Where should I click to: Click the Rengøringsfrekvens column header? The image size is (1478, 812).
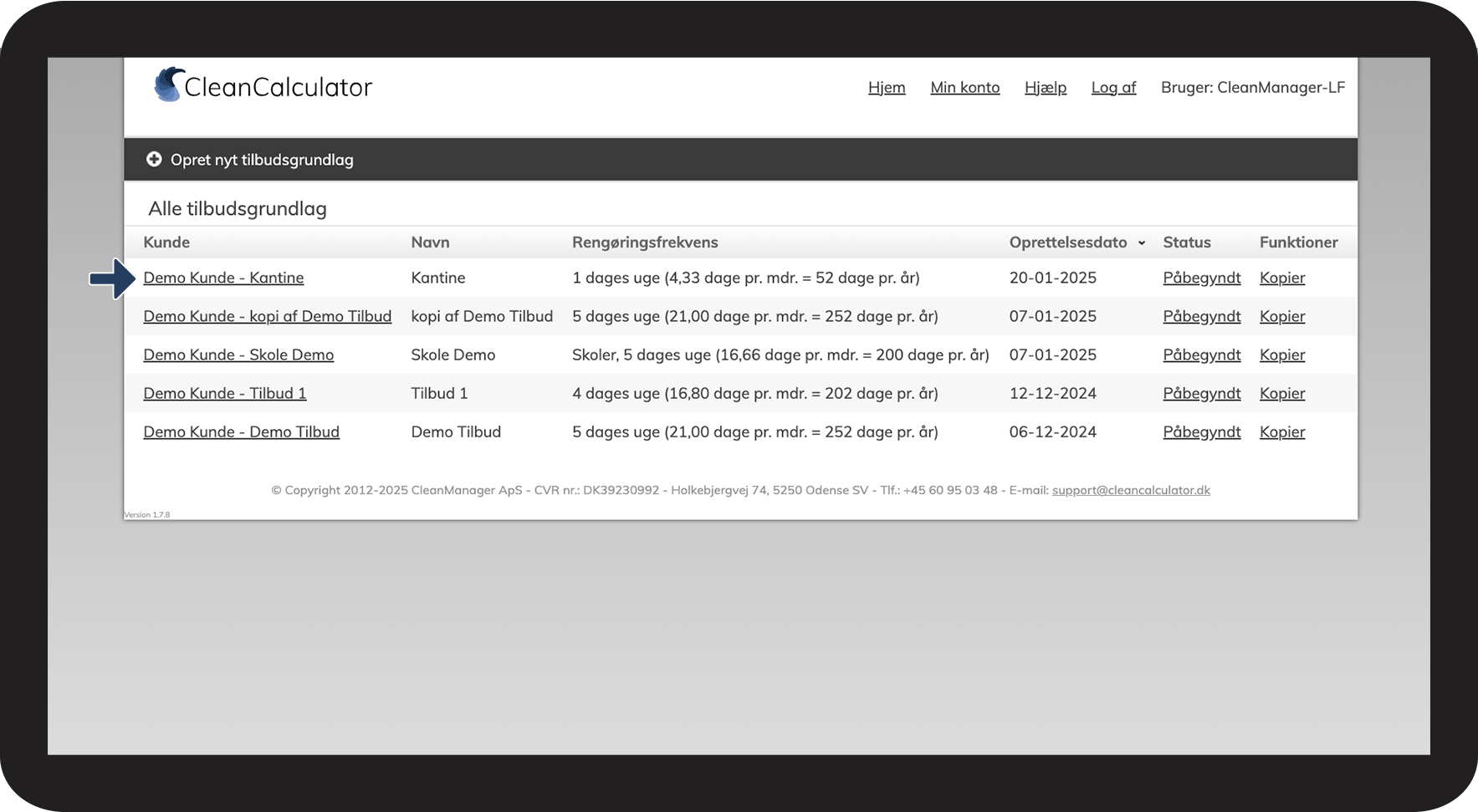[x=645, y=243]
